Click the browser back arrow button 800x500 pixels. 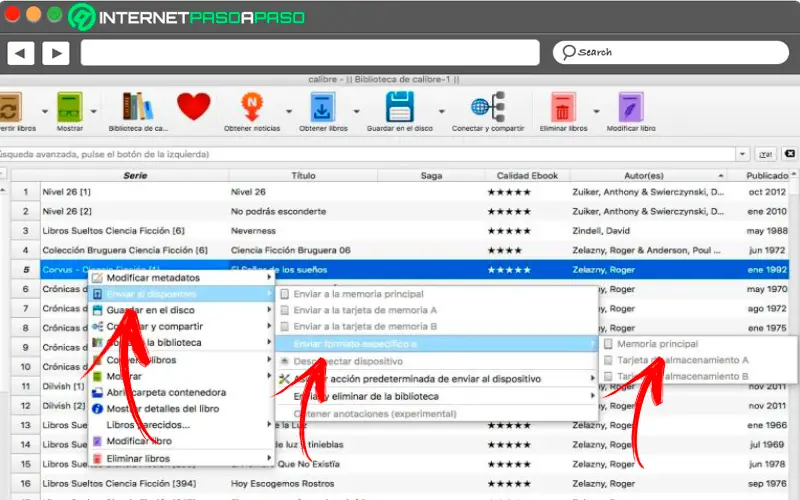(20, 53)
